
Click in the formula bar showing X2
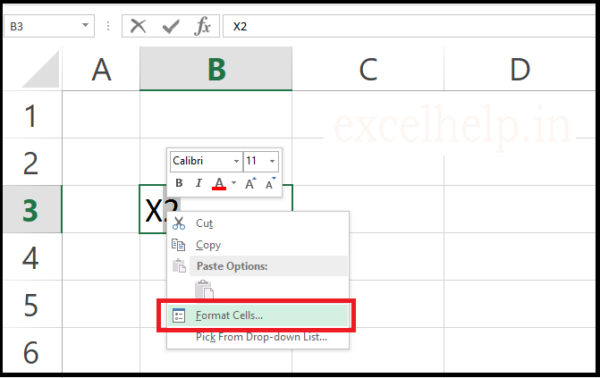409,26
